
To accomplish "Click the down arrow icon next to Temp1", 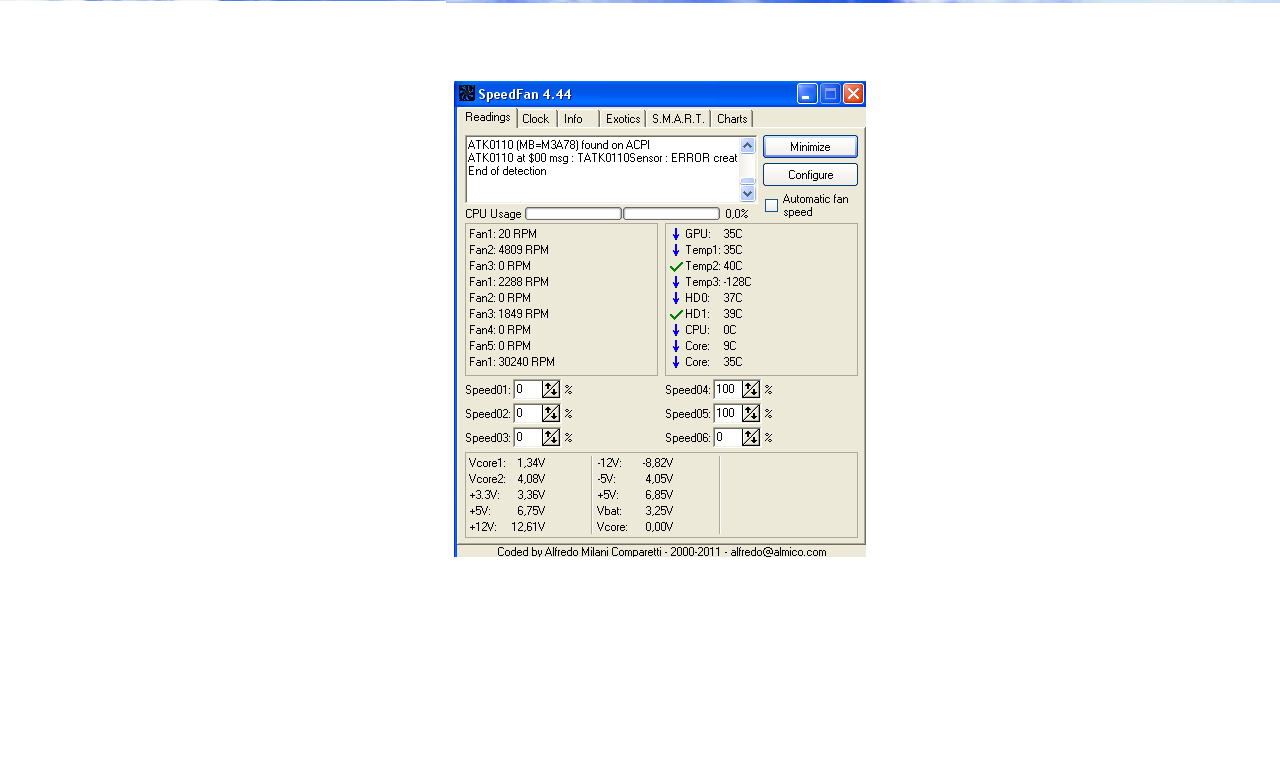I will (676, 250).
